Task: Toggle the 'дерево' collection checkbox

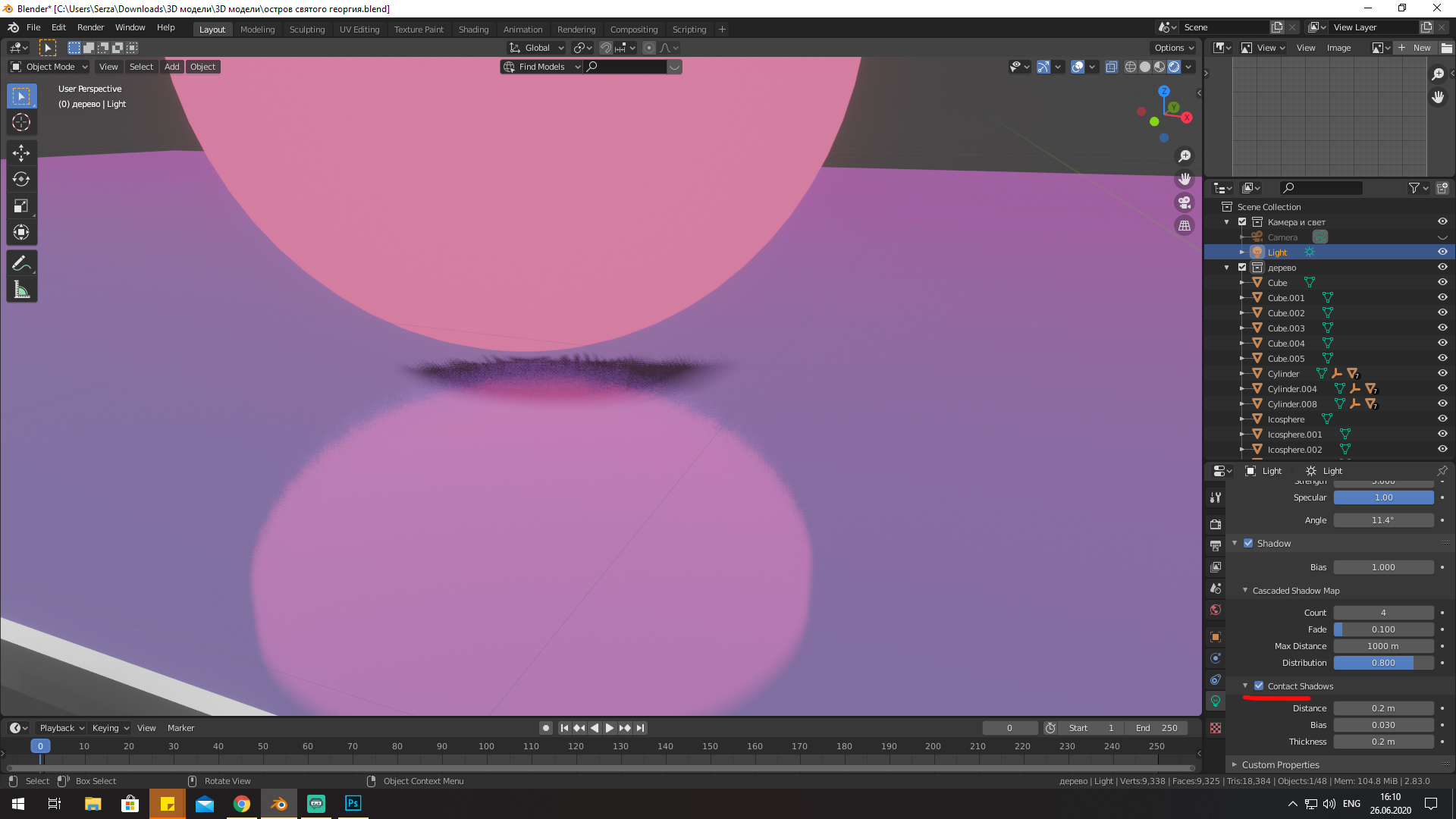Action: click(1242, 267)
